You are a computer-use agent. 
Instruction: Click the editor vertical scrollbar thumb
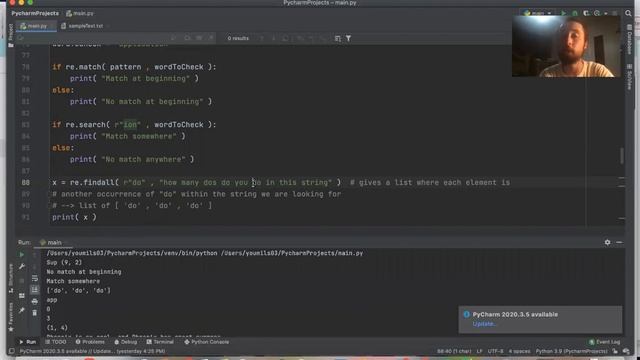[622, 156]
